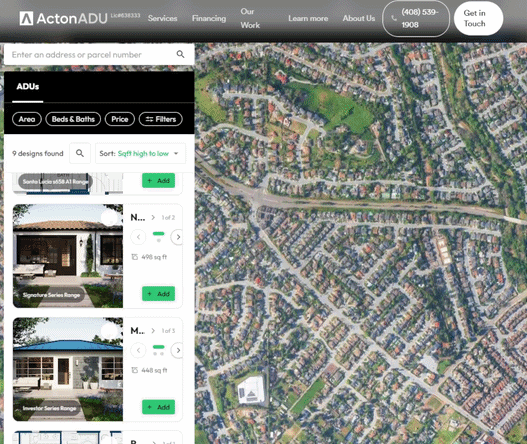Open the Area filter

(x=27, y=119)
